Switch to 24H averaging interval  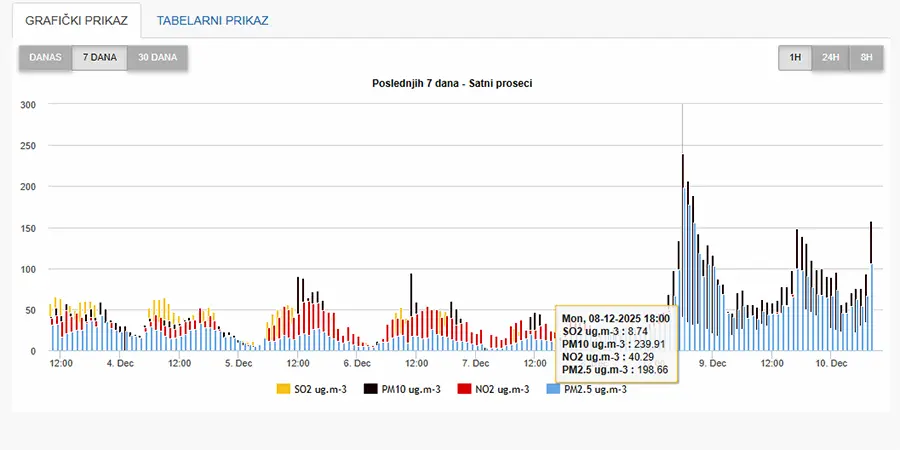[830, 57]
